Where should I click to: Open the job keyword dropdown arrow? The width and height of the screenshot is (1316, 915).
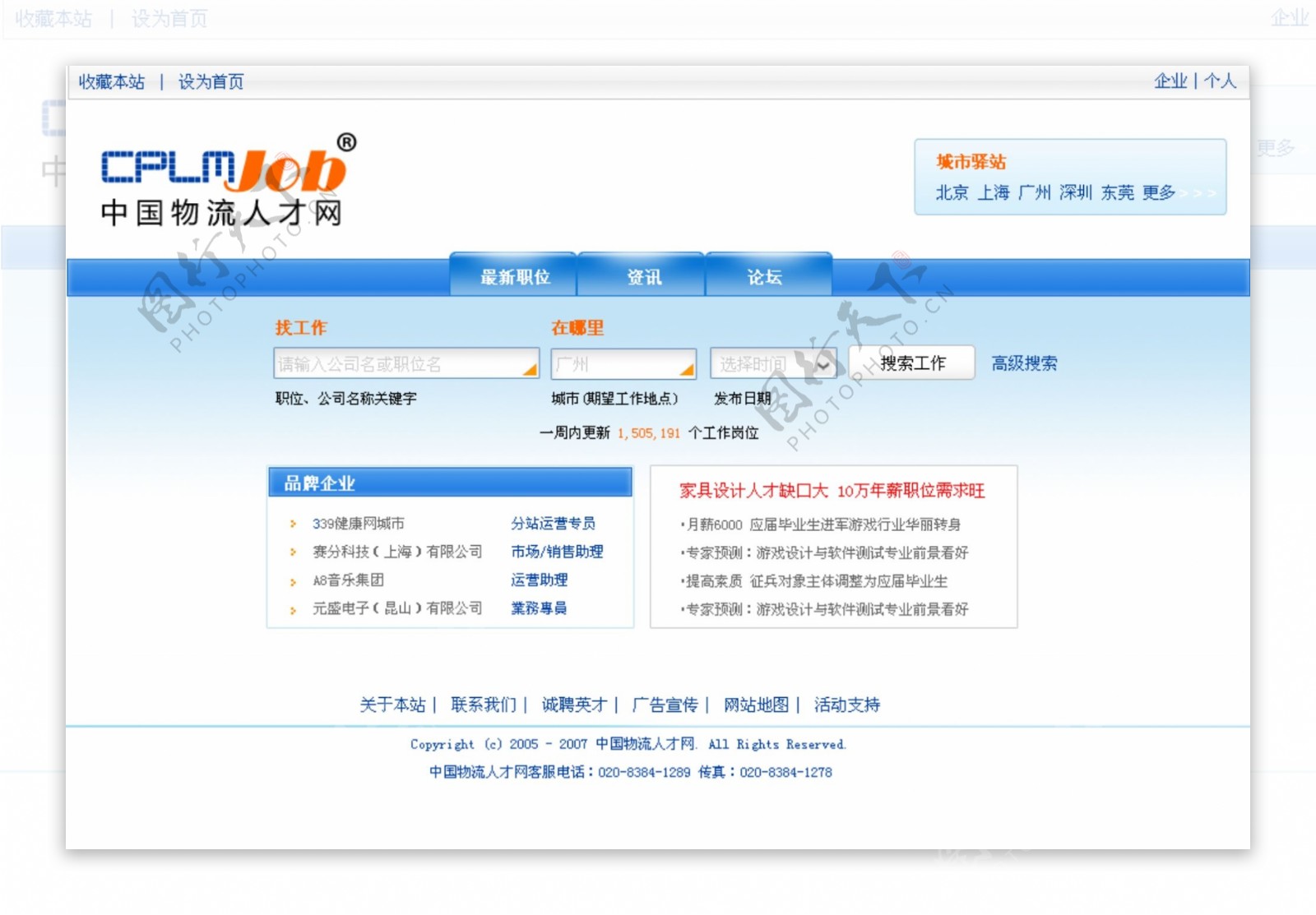(529, 370)
